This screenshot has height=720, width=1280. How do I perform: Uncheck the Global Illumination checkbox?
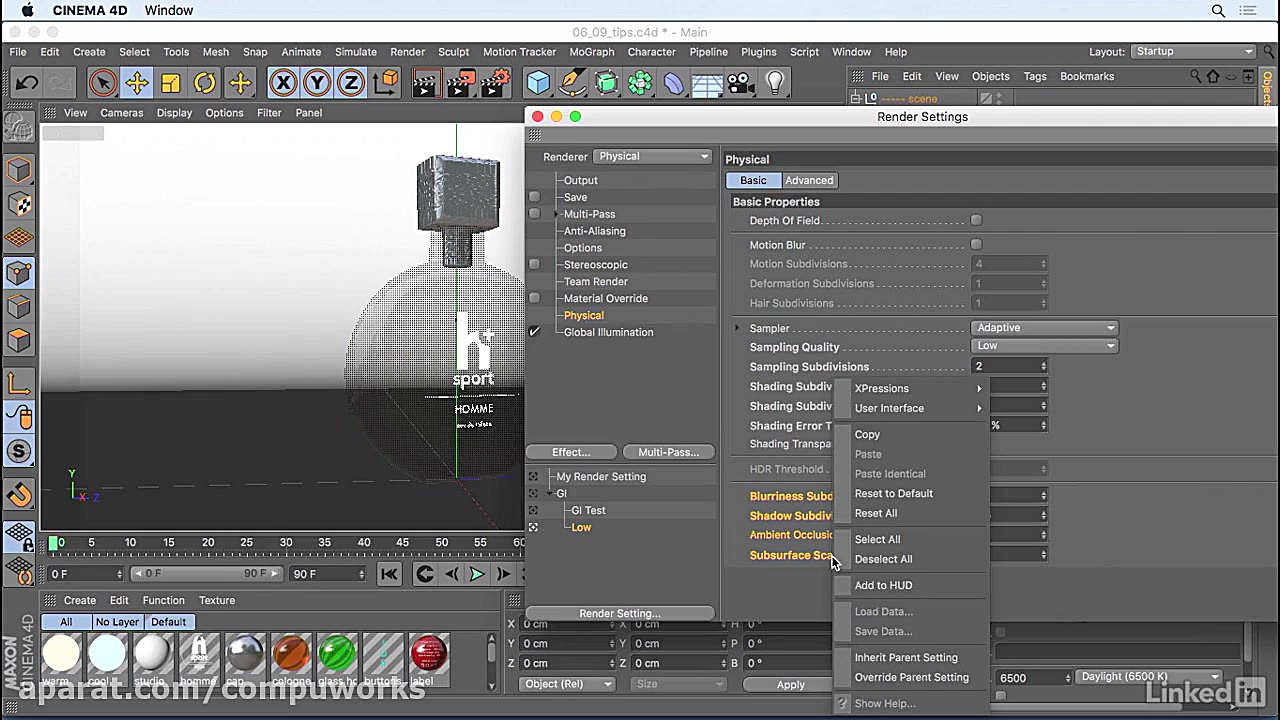[x=534, y=332]
